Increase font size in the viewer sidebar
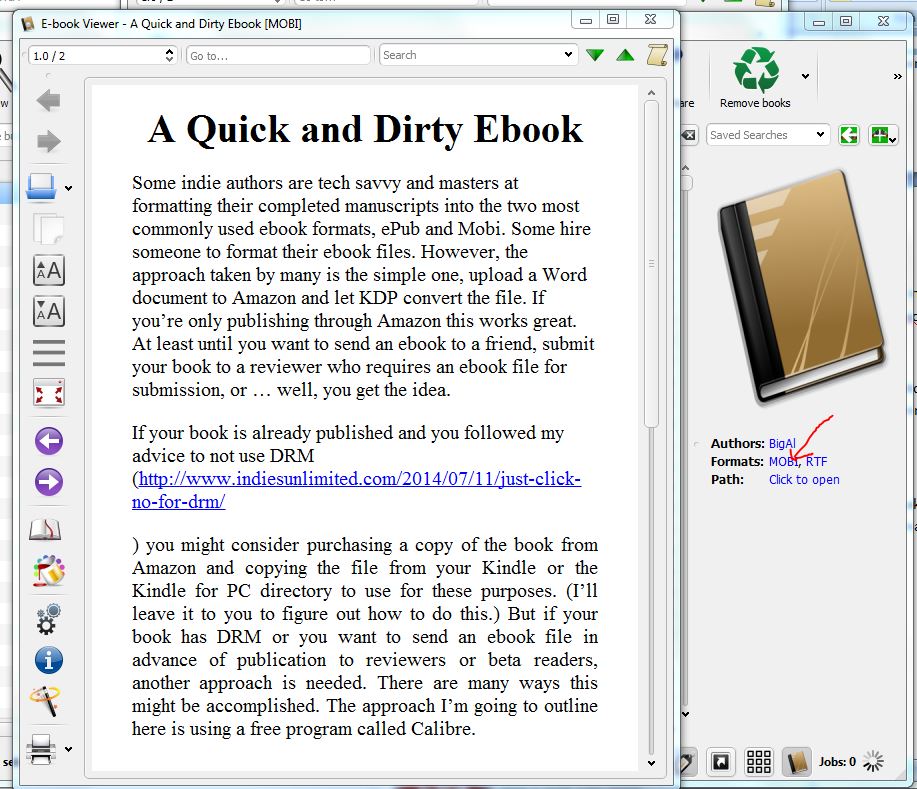This screenshot has width=917, height=789. [x=48, y=270]
